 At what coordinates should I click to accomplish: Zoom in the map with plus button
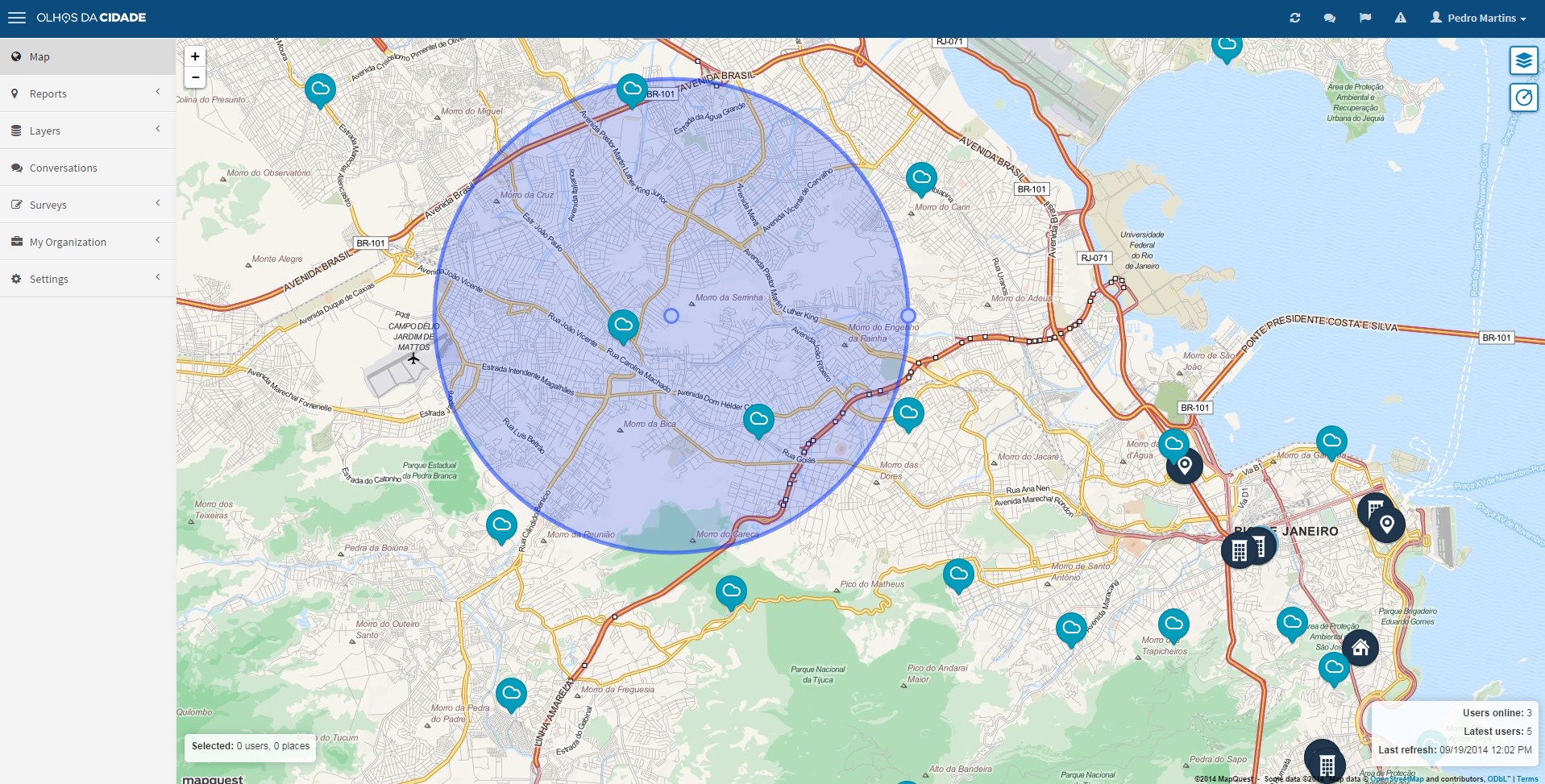(x=195, y=56)
